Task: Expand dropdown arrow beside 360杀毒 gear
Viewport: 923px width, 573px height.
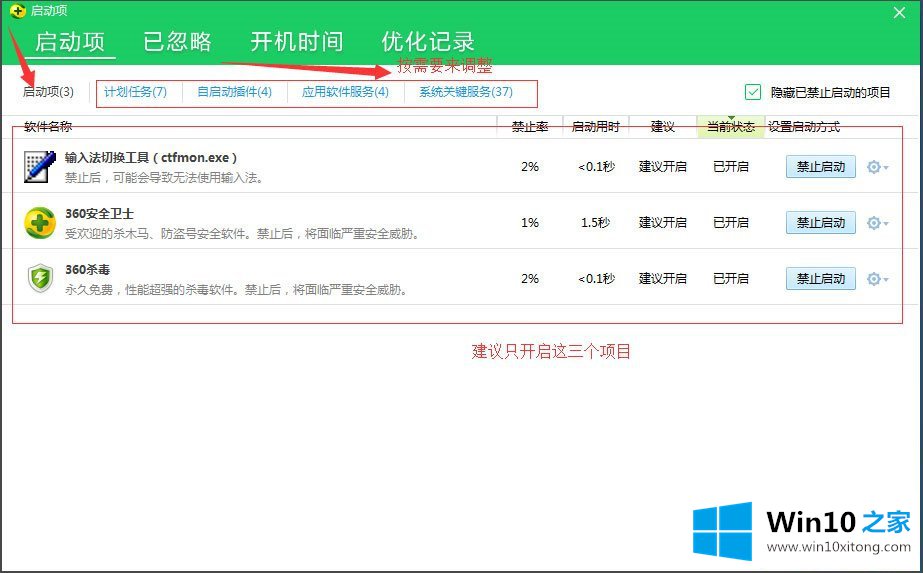Action: [886, 280]
